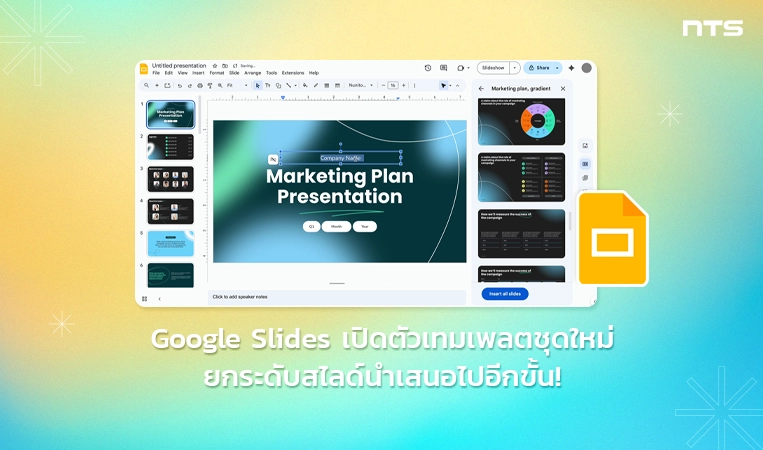Go back from Marketing plan, gradient panel
The height and width of the screenshot is (450, 763).
(x=481, y=89)
